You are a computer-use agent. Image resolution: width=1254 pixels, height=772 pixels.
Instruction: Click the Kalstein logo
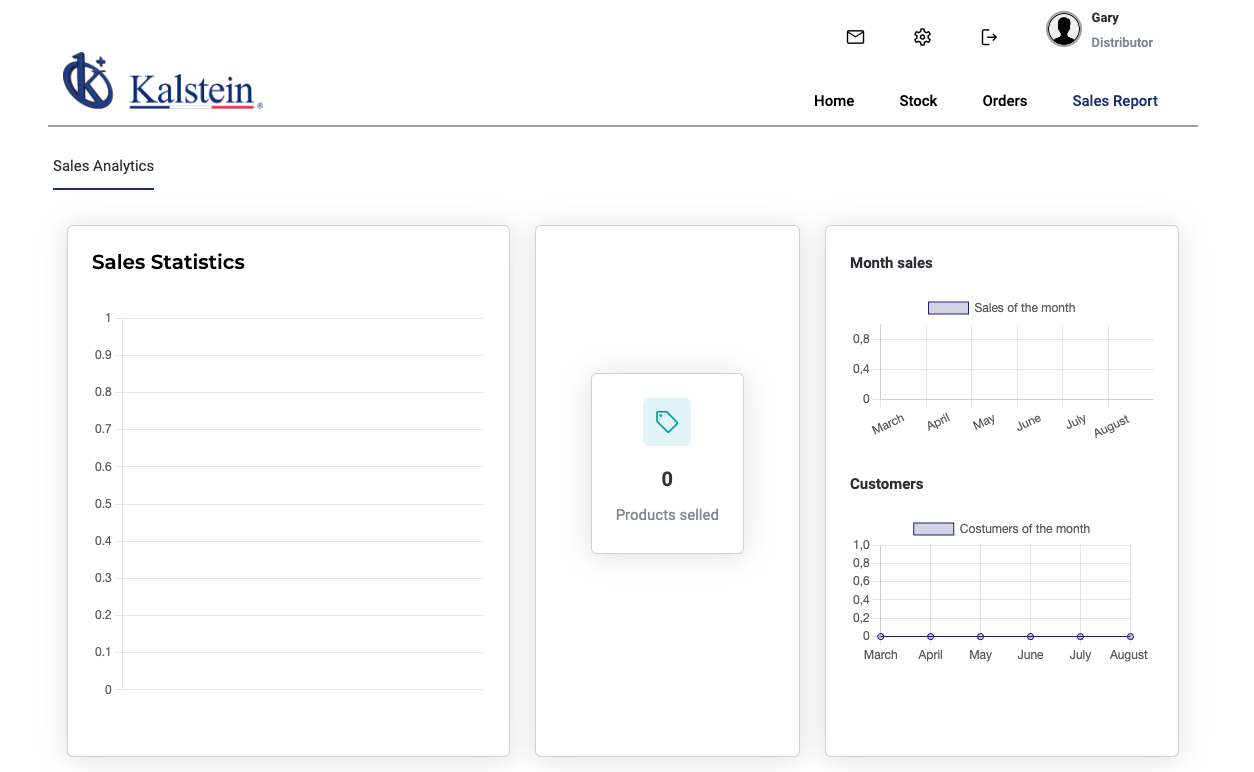pos(163,82)
